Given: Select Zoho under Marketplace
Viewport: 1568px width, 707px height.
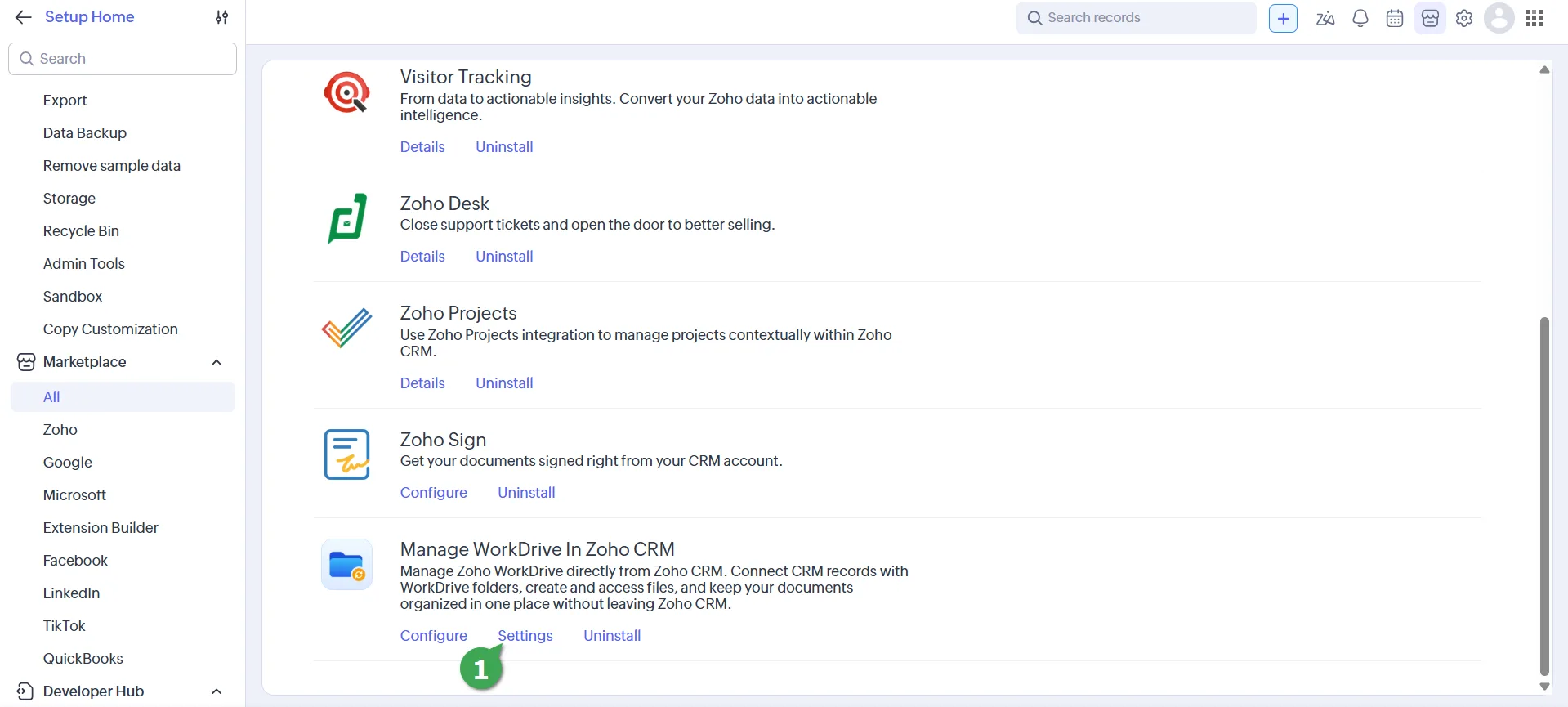Looking at the screenshot, I should point(60,430).
